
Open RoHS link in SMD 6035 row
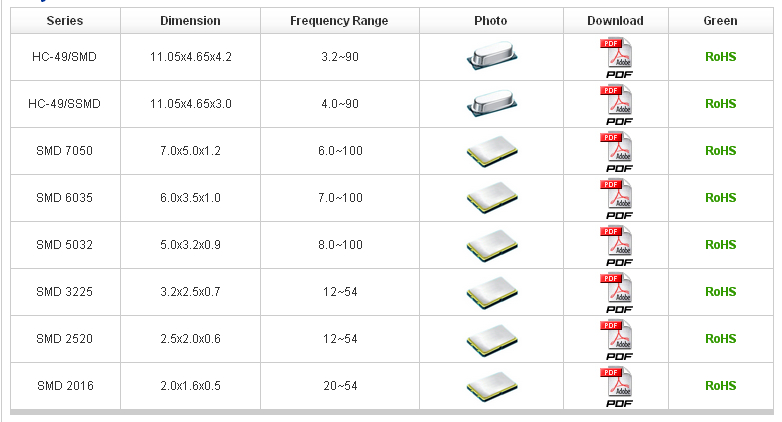pyautogui.click(x=720, y=198)
